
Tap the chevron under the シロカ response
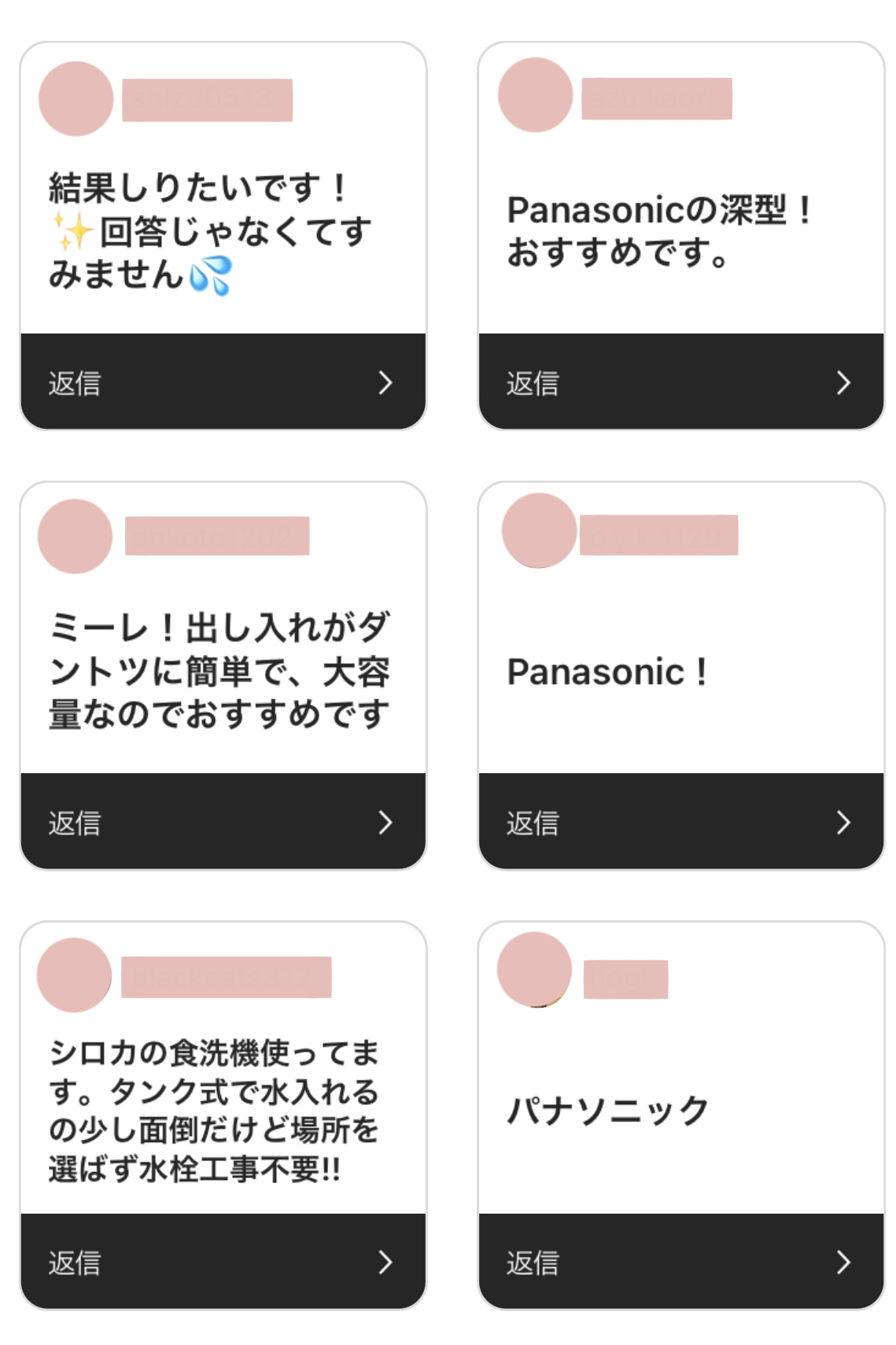pyautogui.click(x=385, y=1262)
